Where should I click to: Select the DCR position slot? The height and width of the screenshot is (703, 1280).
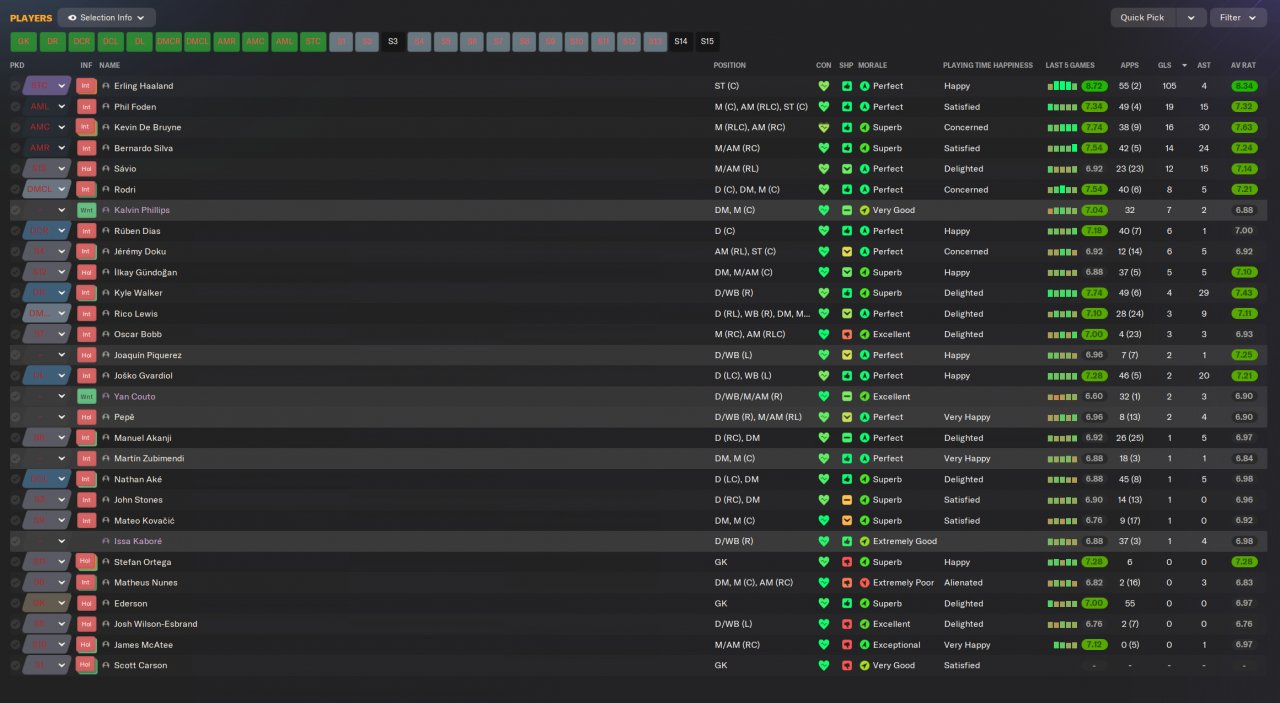pyautogui.click(x=81, y=42)
